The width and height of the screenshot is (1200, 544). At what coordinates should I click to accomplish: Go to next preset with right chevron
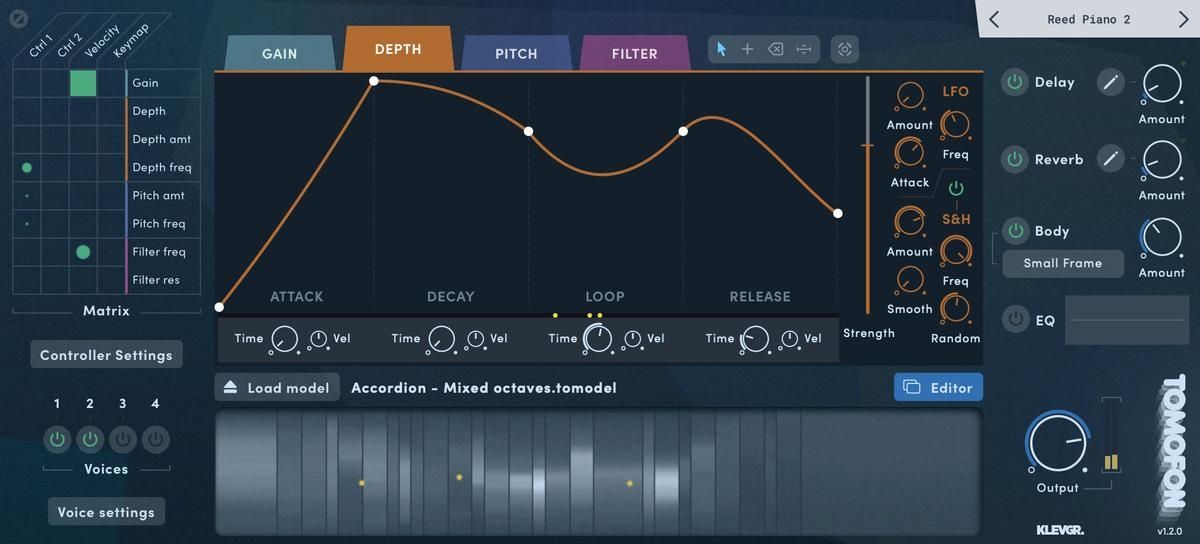coord(1183,19)
